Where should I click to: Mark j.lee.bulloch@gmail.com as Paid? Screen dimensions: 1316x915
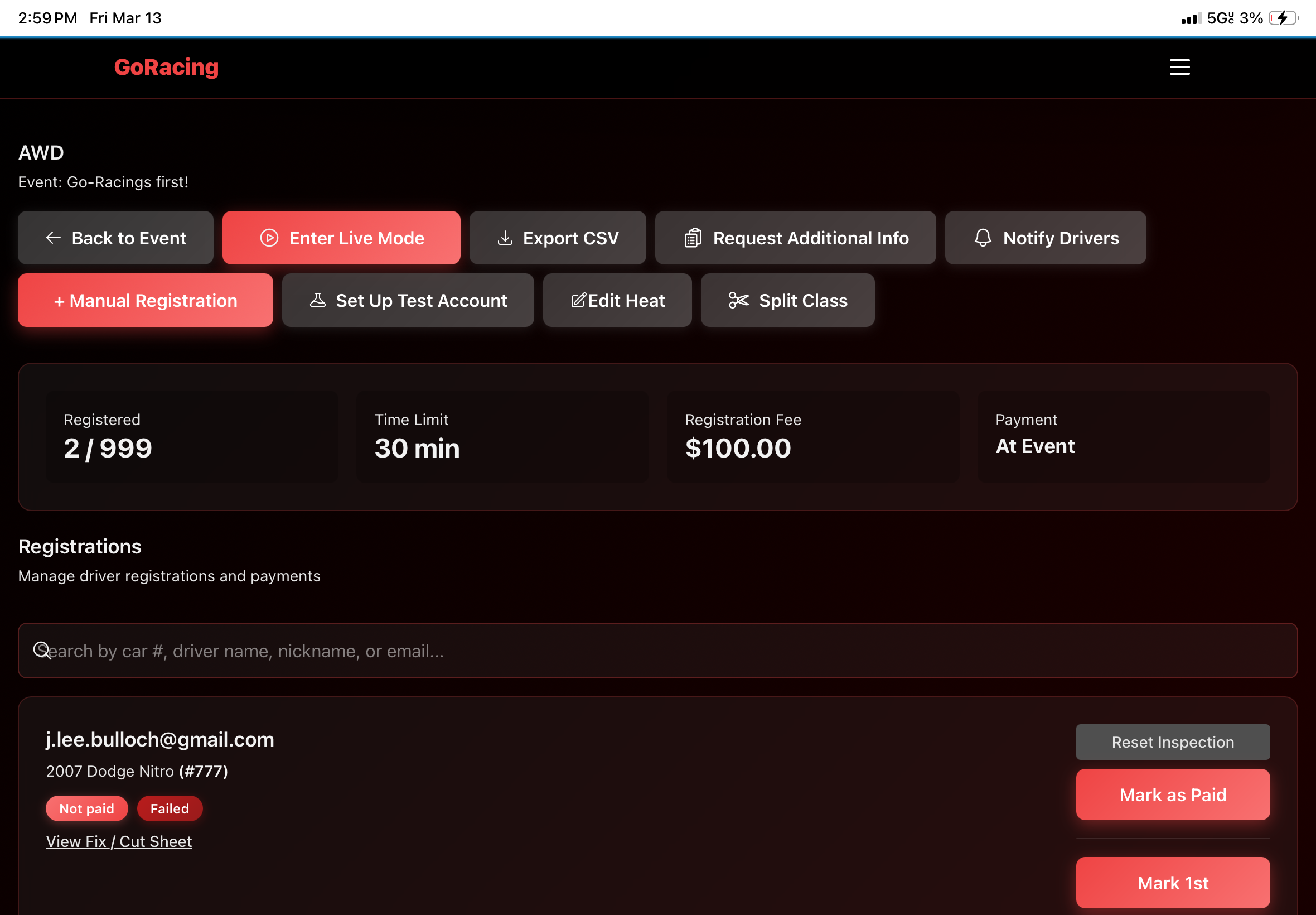point(1172,794)
